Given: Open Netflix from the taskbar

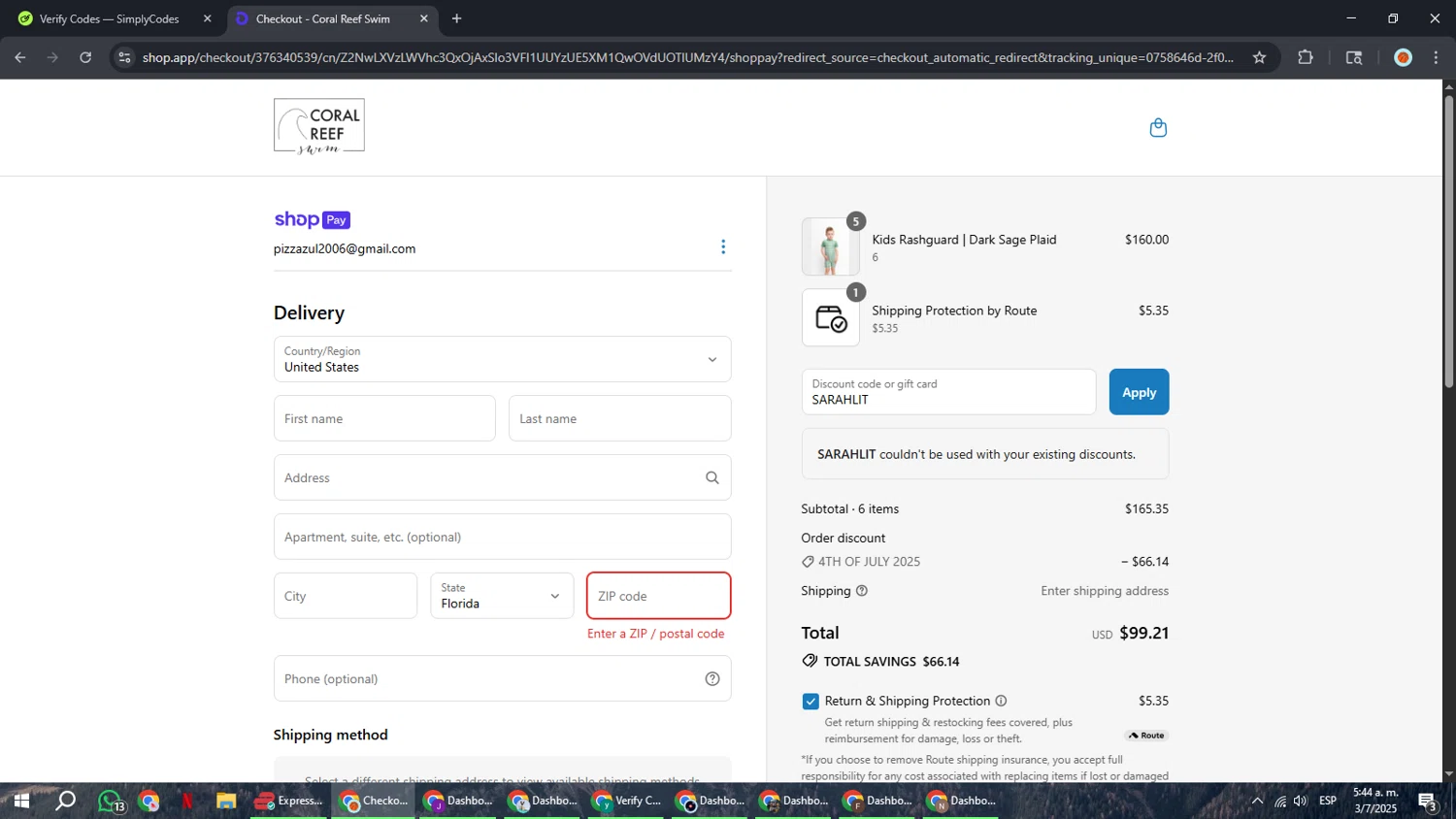Looking at the screenshot, I should pyautogui.click(x=187, y=801).
